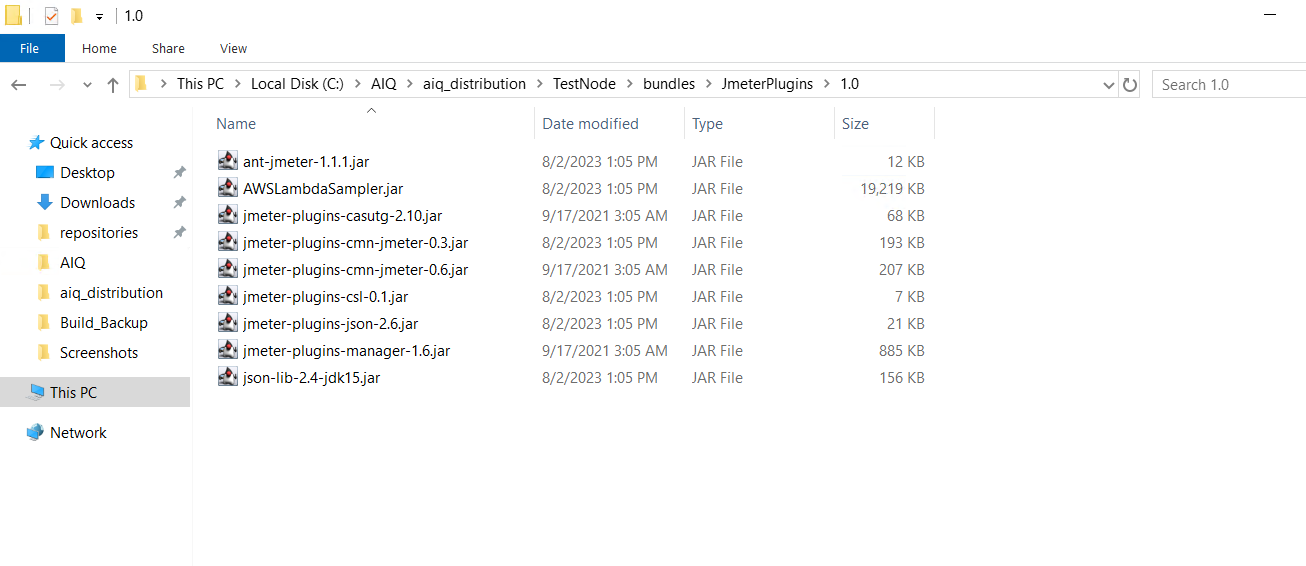Click the Up one level arrow
Screen dimensions: 1306x566
coord(113,85)
